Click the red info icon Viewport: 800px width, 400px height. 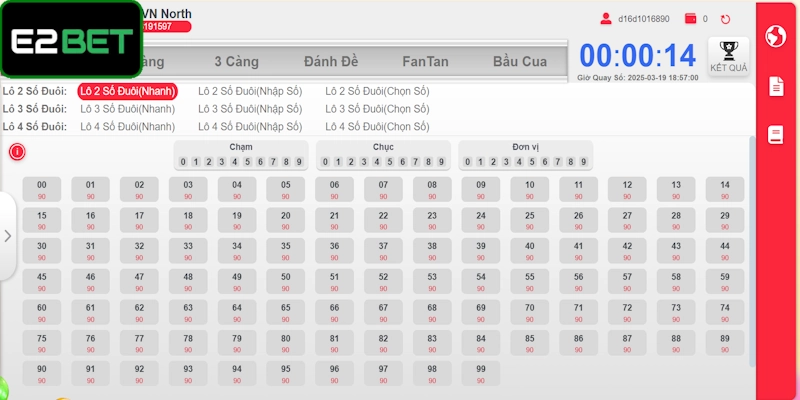tap(17, 152)
